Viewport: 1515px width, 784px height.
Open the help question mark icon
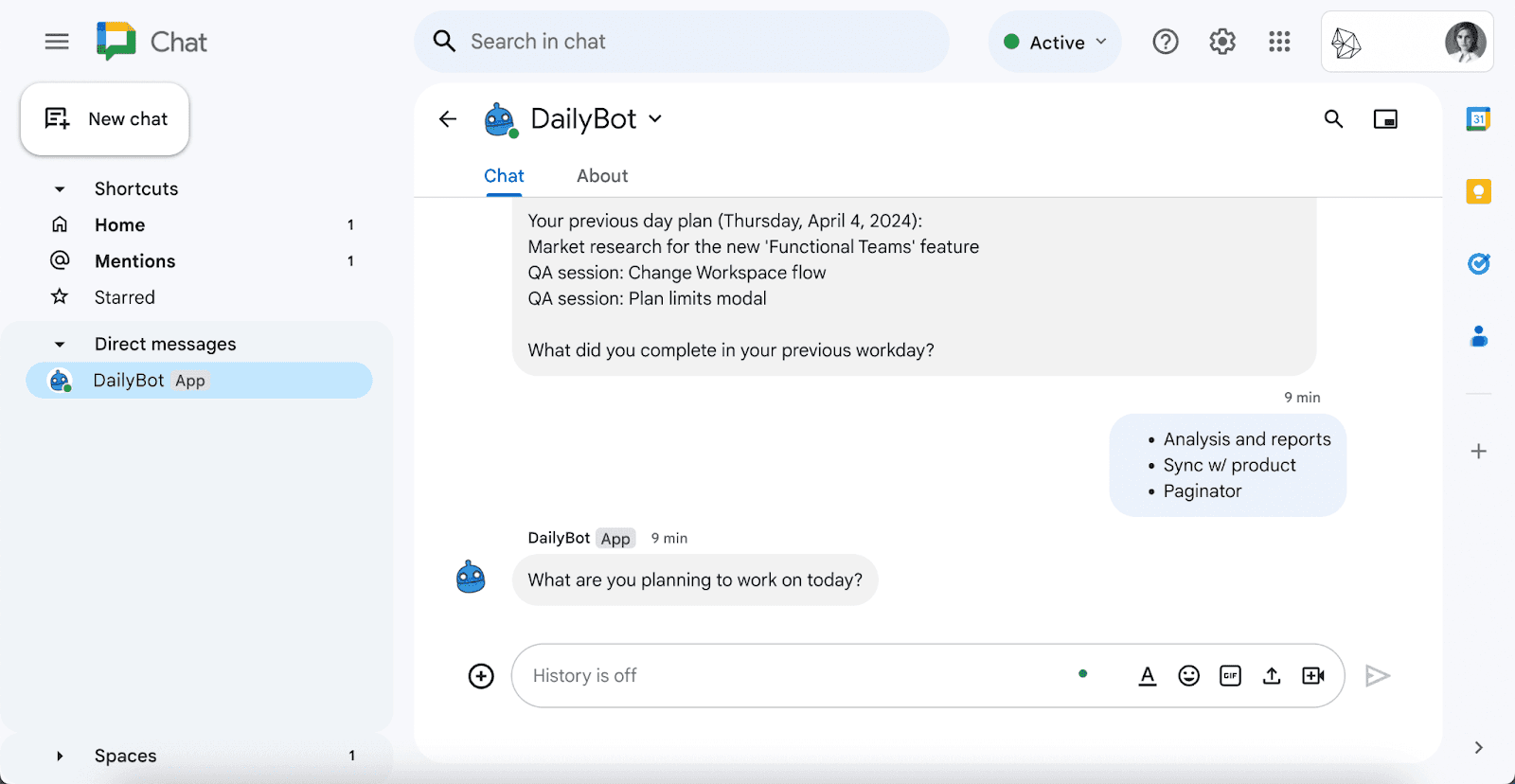[1166, 42]
